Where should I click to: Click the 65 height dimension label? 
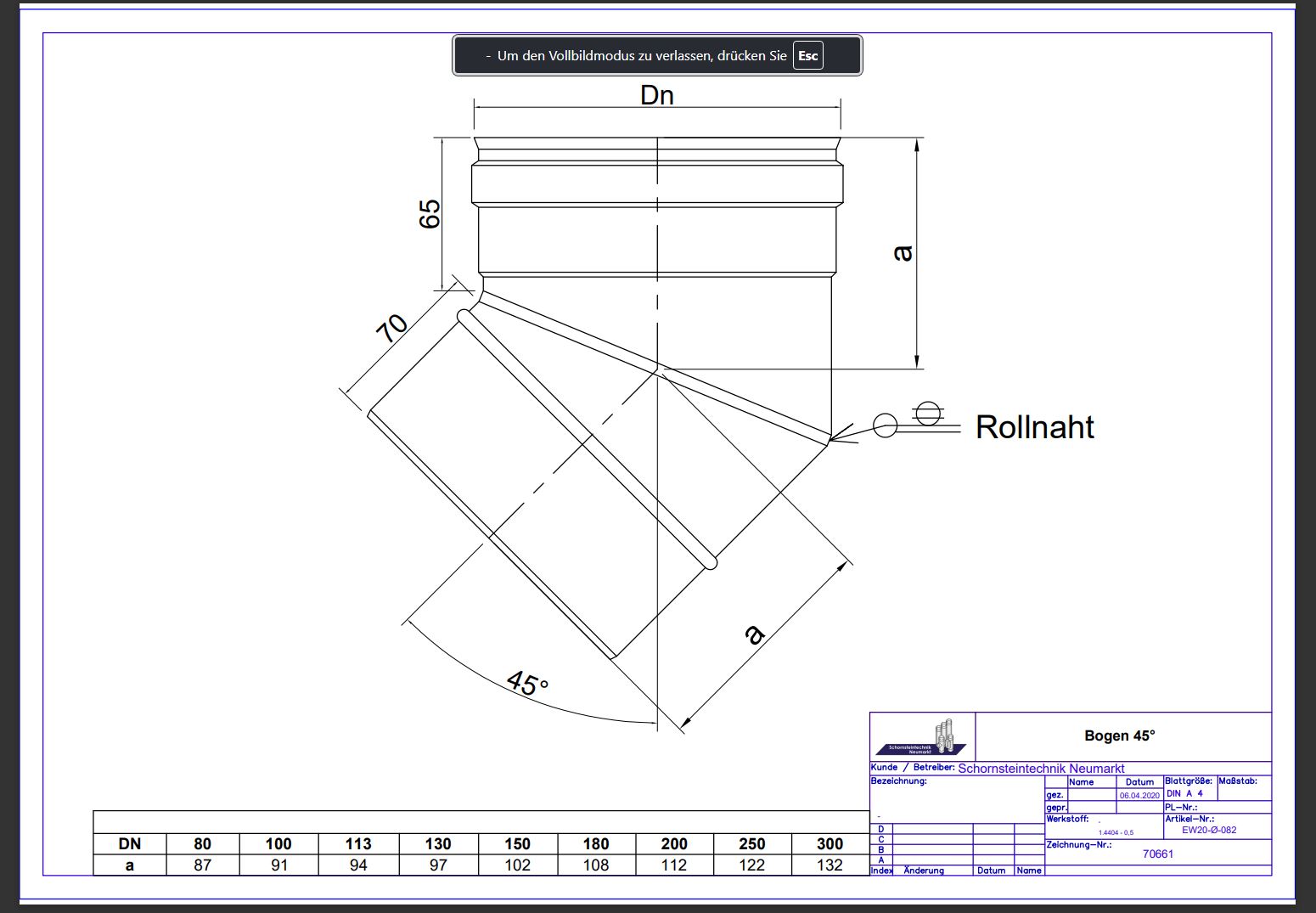(x=430, y=213)
